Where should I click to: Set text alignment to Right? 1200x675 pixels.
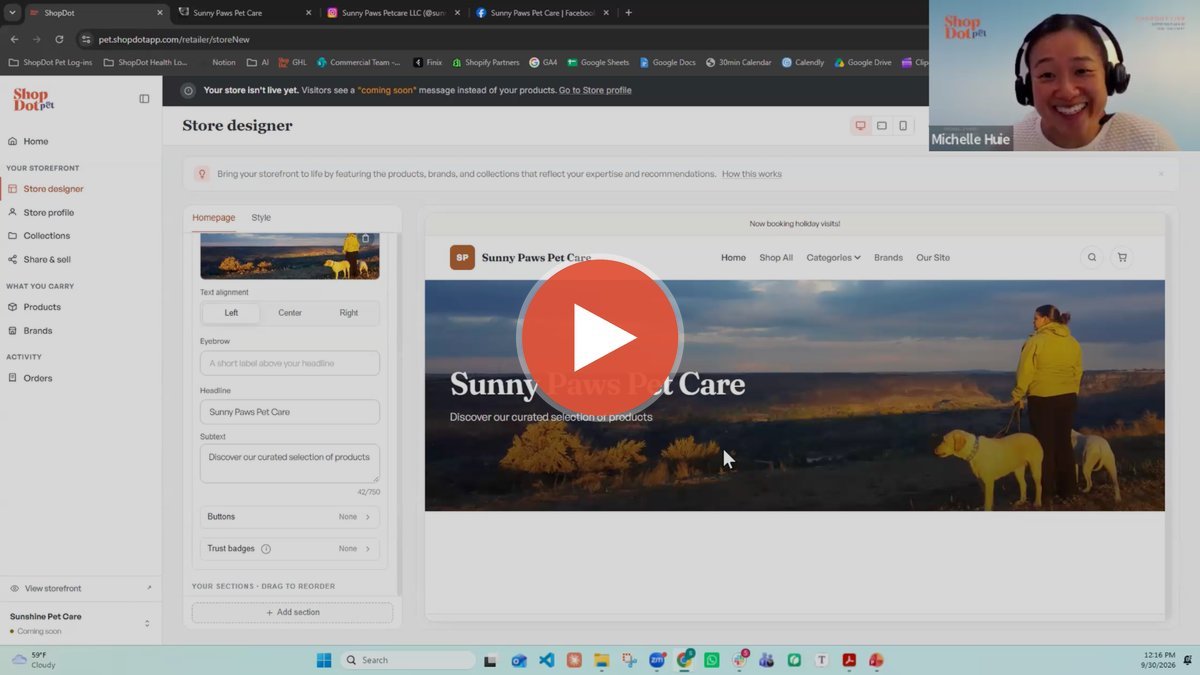(348, 313)
